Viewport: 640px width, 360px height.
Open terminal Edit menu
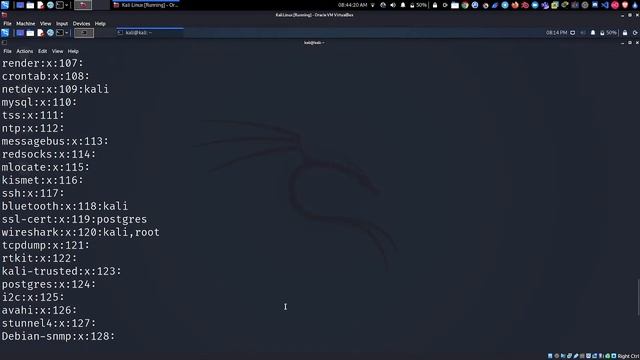[x=42, y=51]
